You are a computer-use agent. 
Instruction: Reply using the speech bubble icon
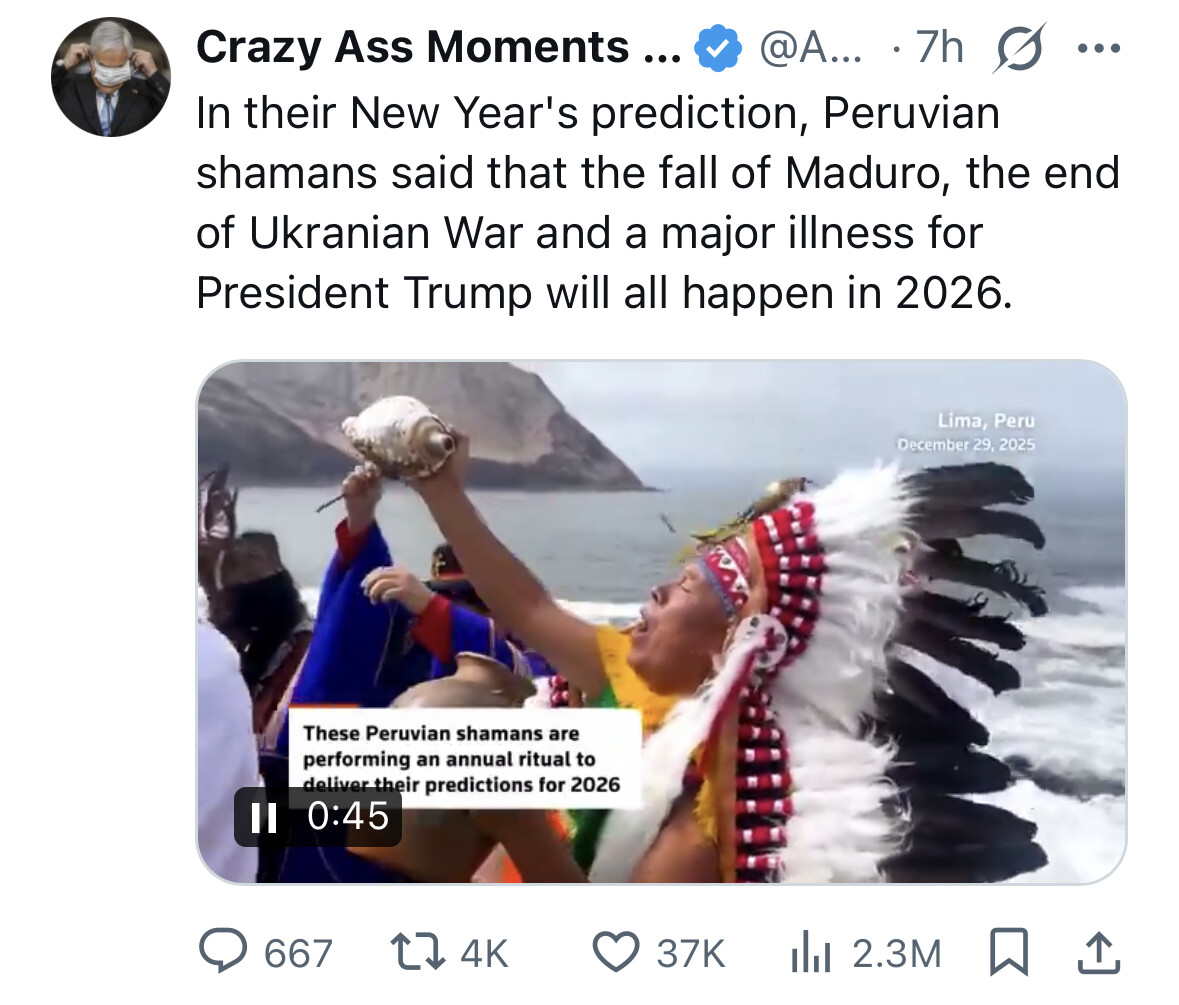222,953
